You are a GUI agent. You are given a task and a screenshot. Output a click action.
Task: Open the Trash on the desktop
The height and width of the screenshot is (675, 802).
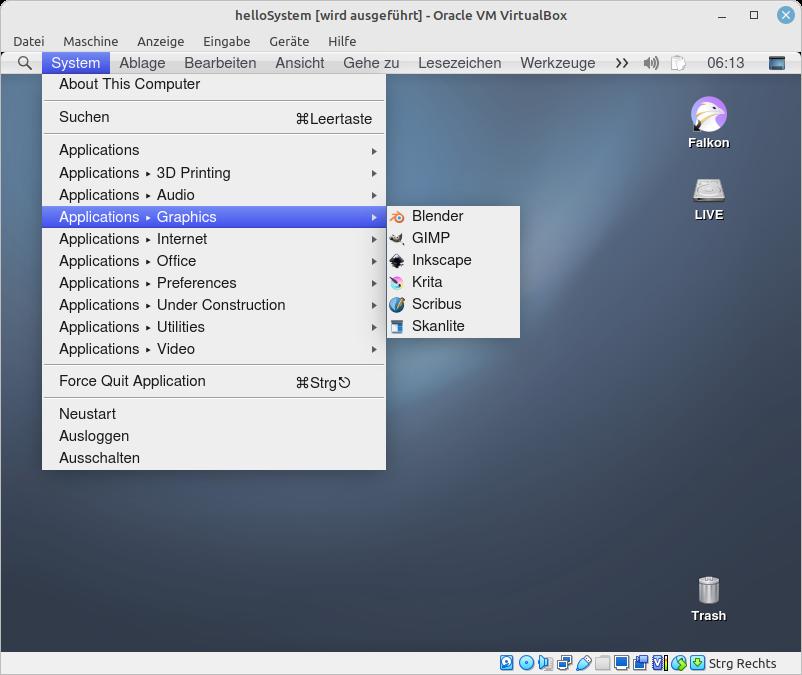tap(708, 592)
